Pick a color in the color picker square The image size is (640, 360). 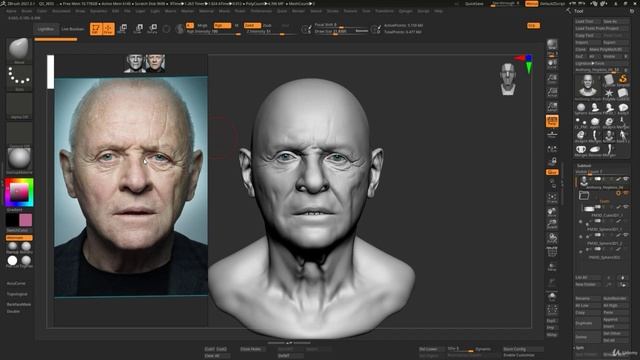coord(19,192)
